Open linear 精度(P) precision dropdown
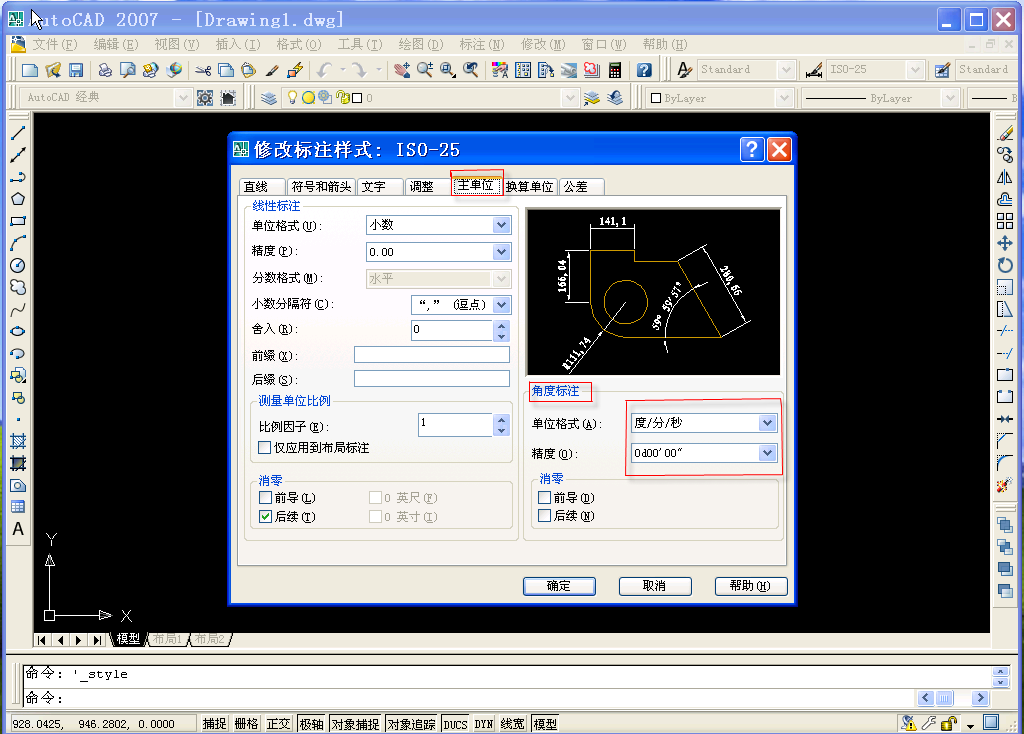This screenshot has height=734, width=1024. click(x=501, y=252)
